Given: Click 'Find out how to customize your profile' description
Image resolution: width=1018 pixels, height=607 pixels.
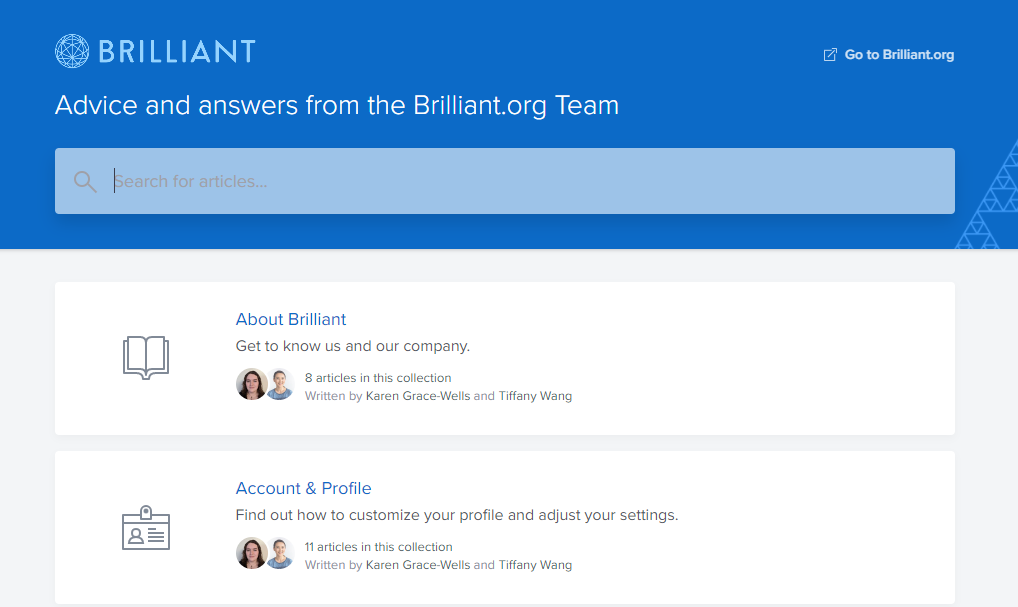Looking at the screenshot, I should (456, 515).
